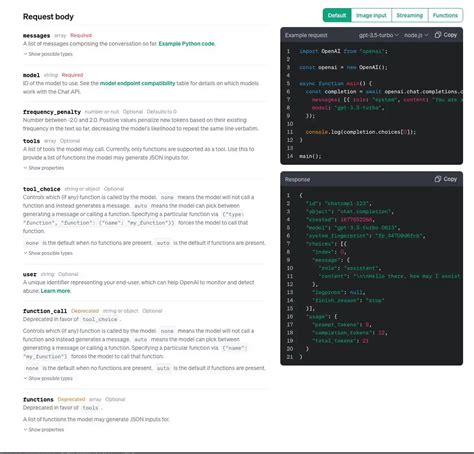The image size is (474, 454).
Task: Click the Required label next to messages
Action: [81, 35]
